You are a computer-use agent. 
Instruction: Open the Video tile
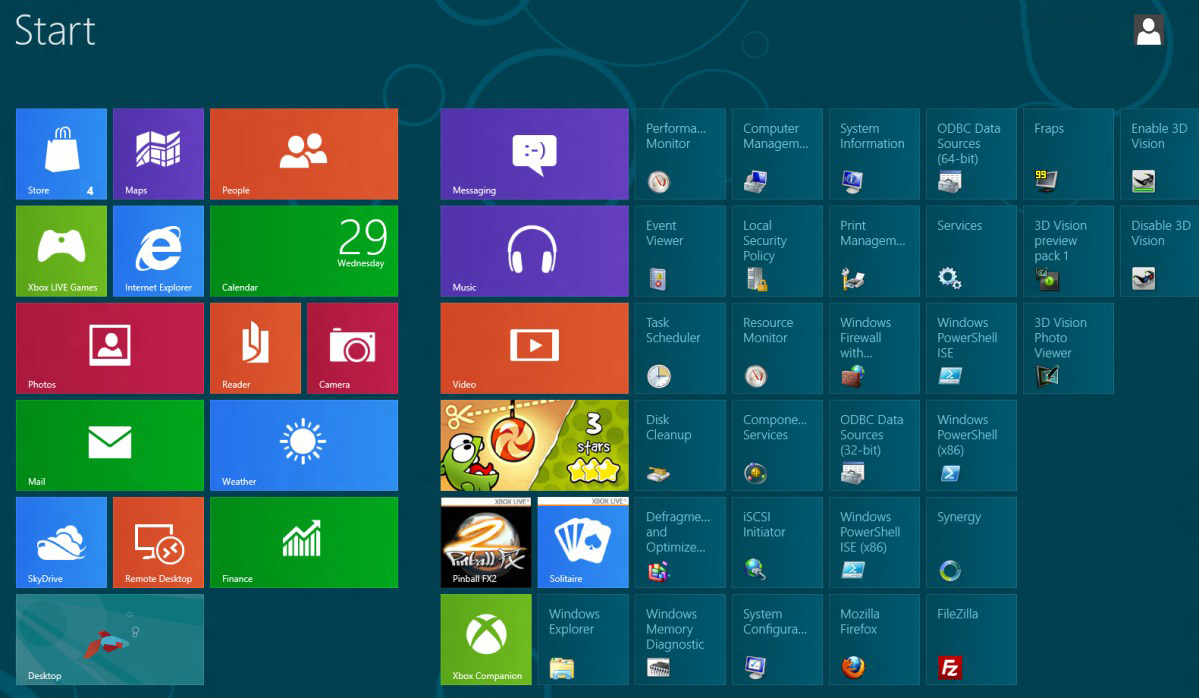(x=535, y=348)
